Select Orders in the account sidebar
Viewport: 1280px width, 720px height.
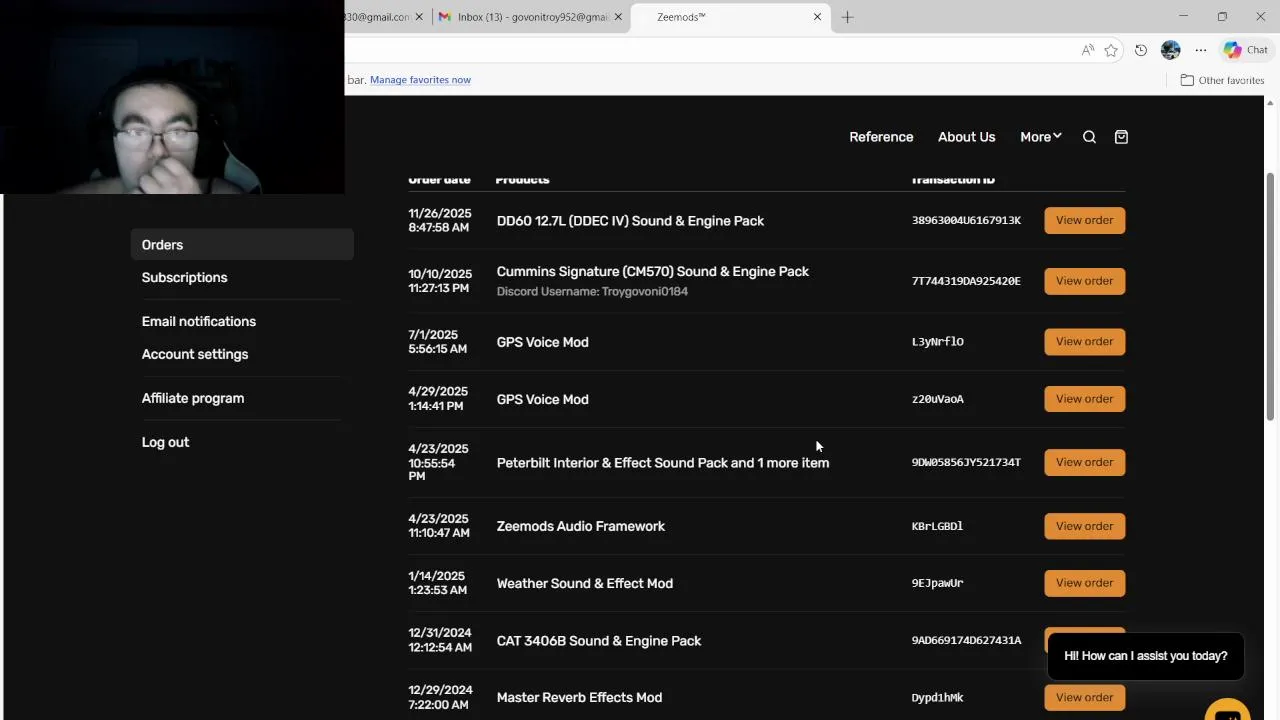tap(242, 245)
